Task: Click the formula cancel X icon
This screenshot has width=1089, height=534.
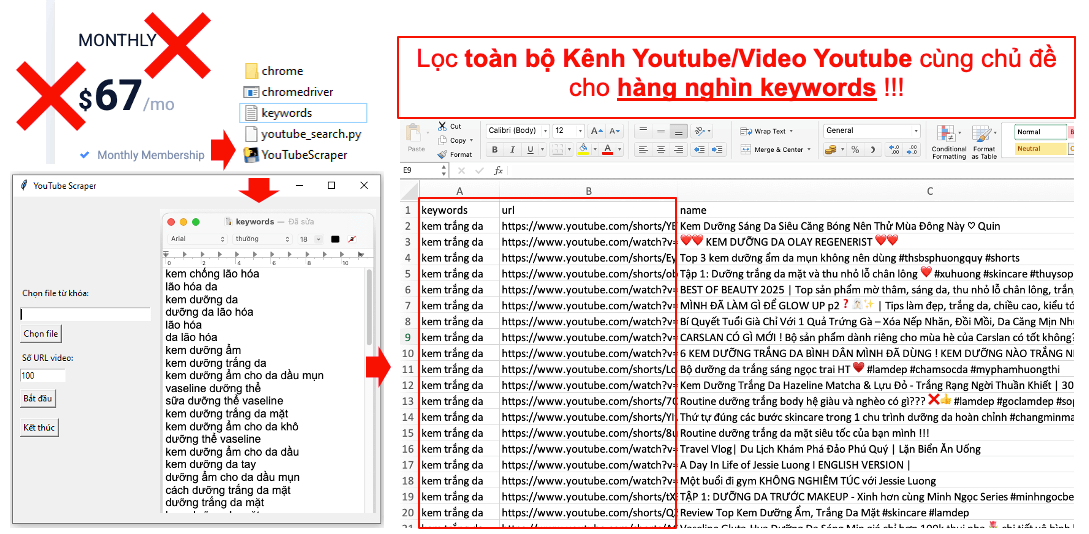Action: coord(461,170)
